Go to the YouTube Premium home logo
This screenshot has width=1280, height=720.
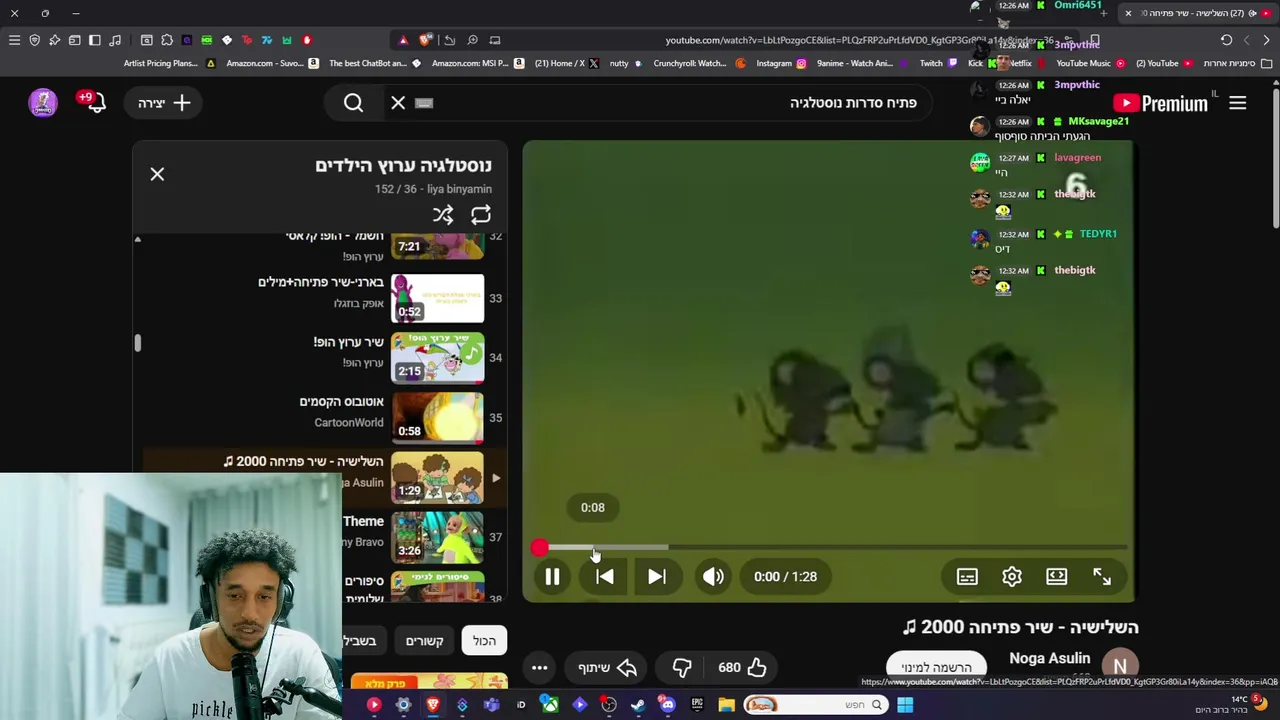click(x=1160, y=103)
